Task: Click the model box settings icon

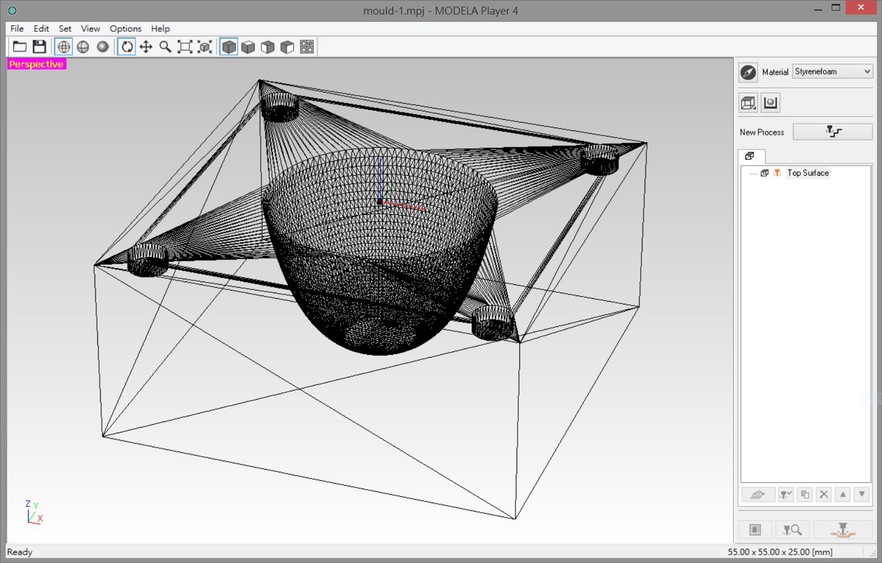Action: (748, 102)
